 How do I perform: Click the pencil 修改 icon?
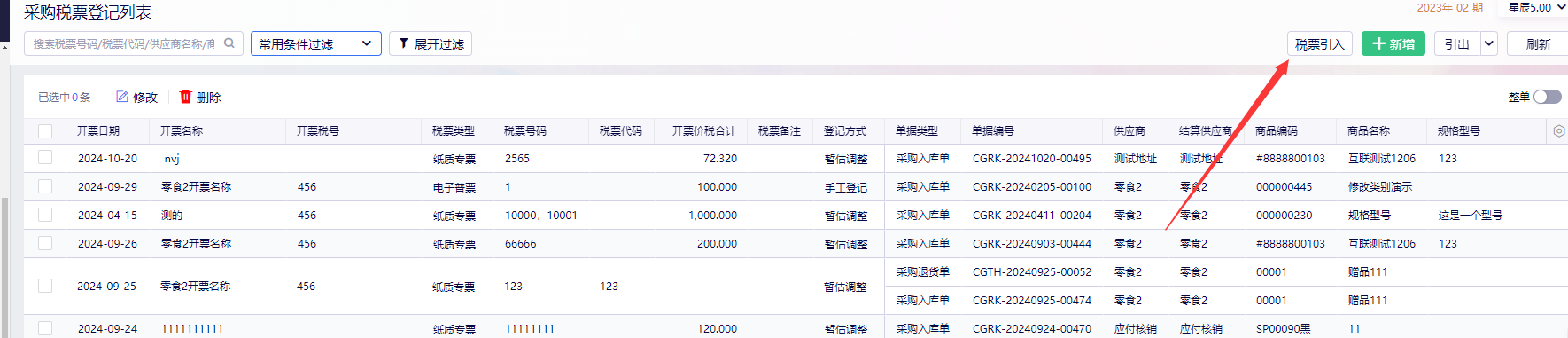122,97
